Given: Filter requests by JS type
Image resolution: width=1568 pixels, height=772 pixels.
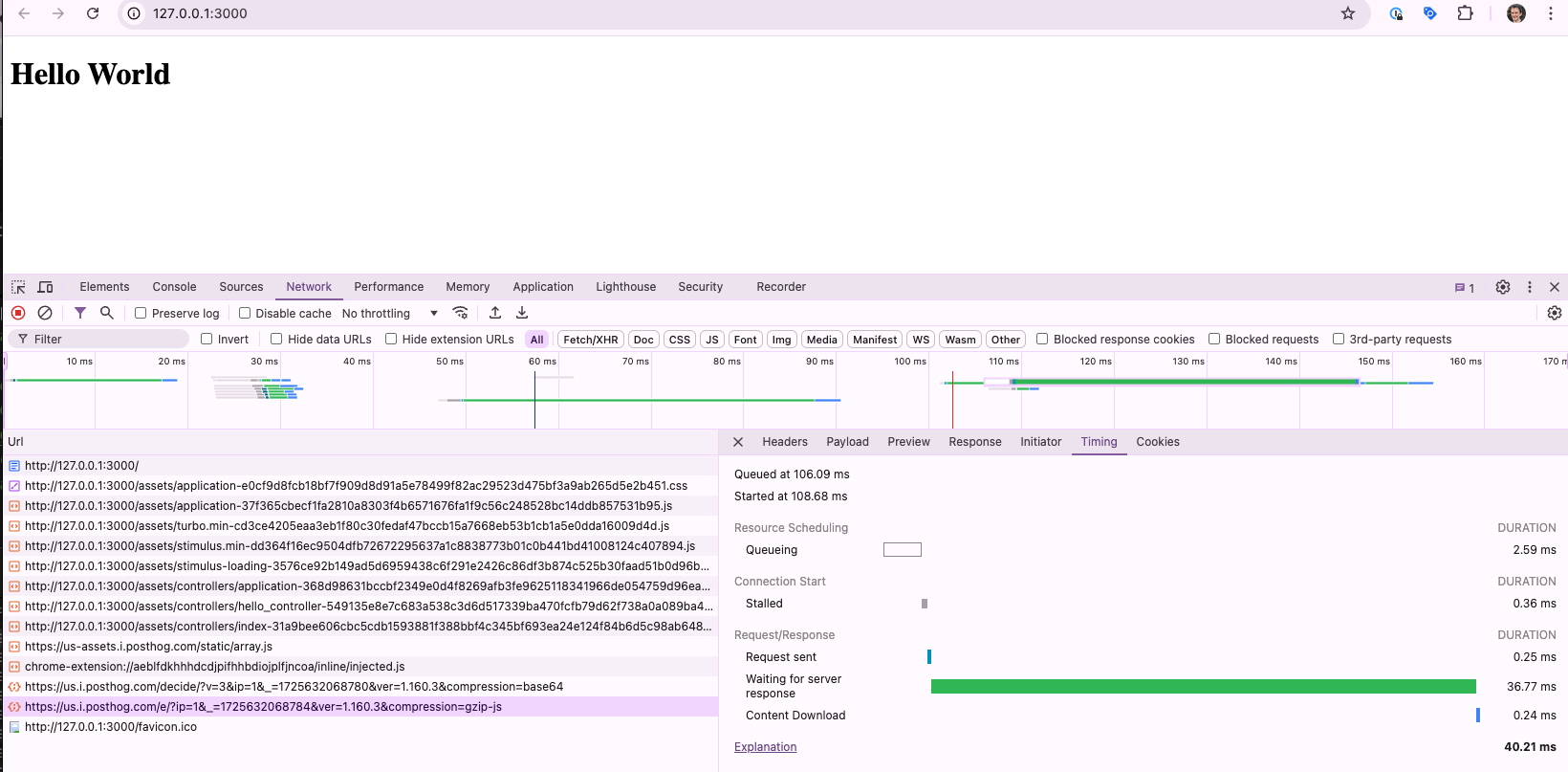Looking at the screenshot, I should pyautogui.click(x=712, y=340).
